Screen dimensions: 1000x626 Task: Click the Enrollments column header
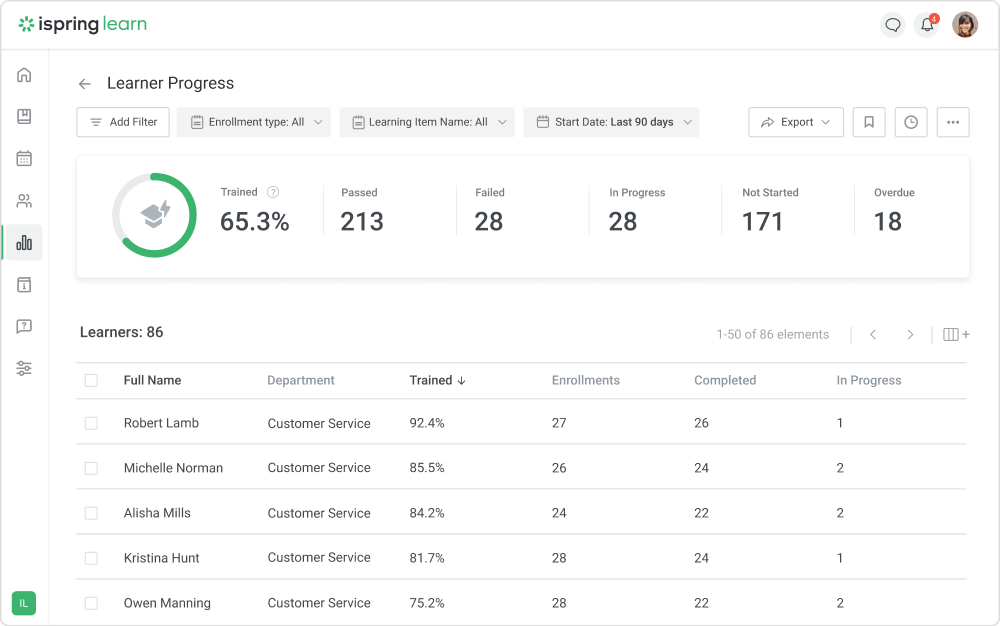(585, 380)
